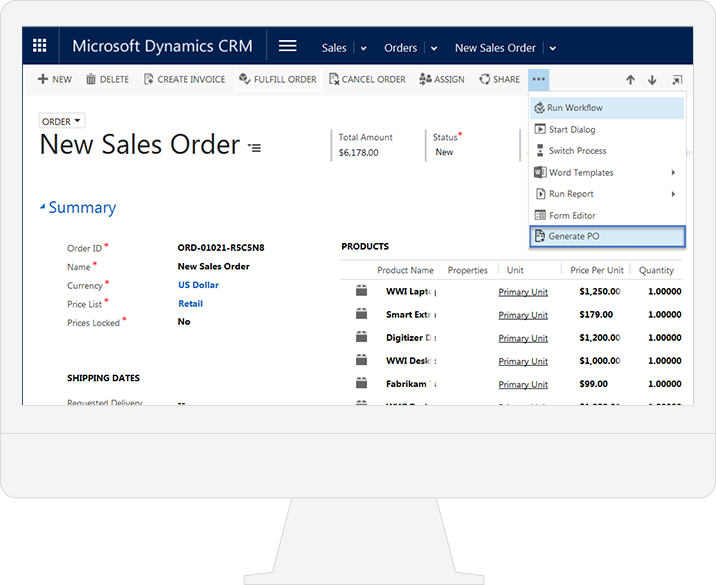
Task: Click the Cancel Order icon
Action: 334,79
